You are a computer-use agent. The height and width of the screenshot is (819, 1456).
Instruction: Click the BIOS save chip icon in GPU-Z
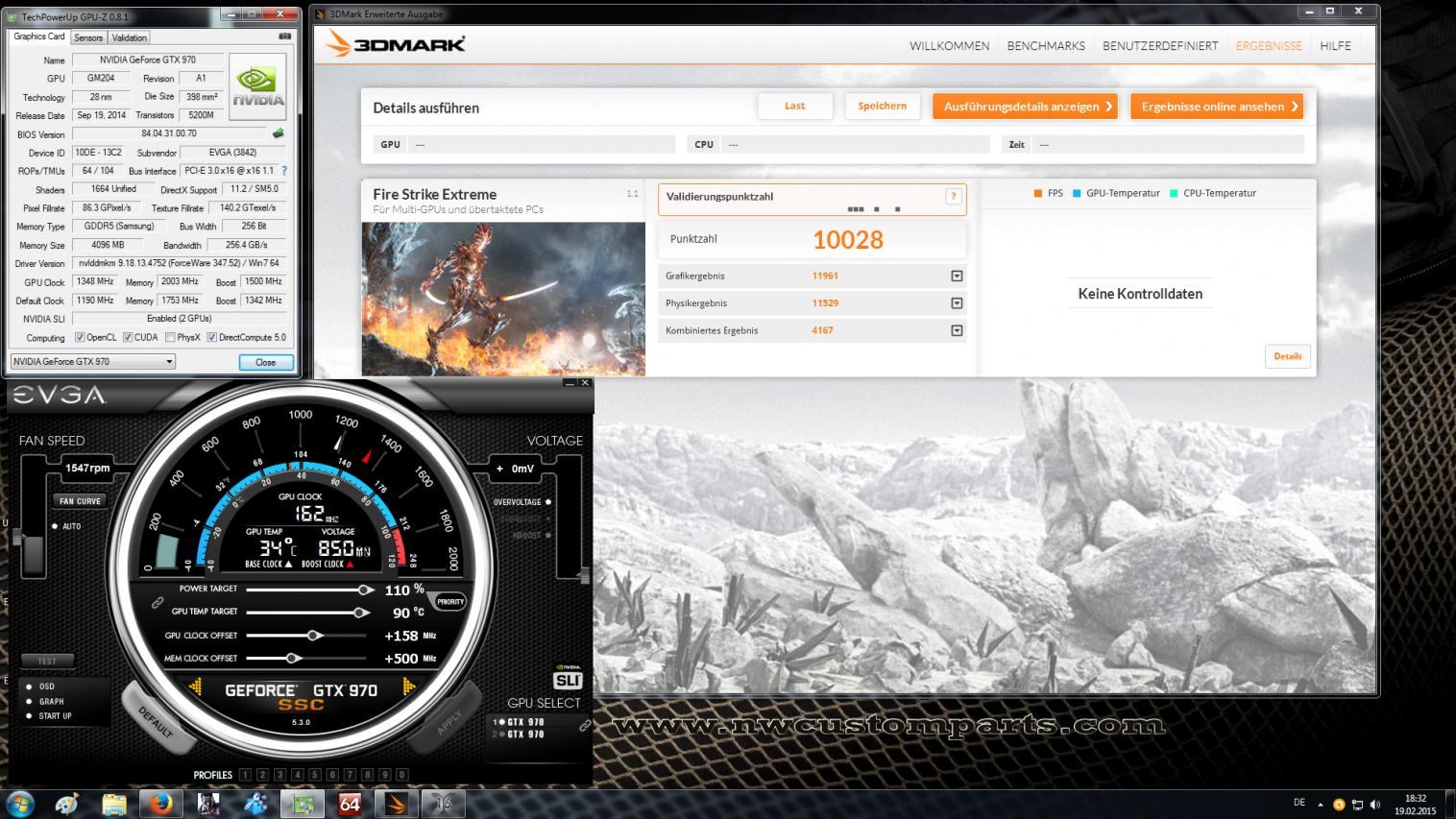click(279, 133)
